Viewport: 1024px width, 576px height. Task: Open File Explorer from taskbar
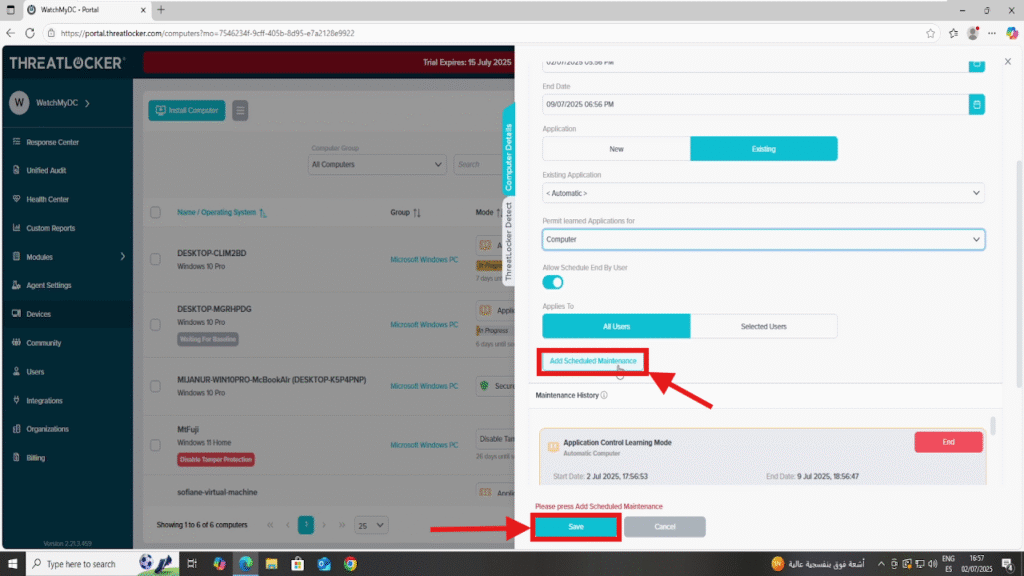[x=272, y=564]
